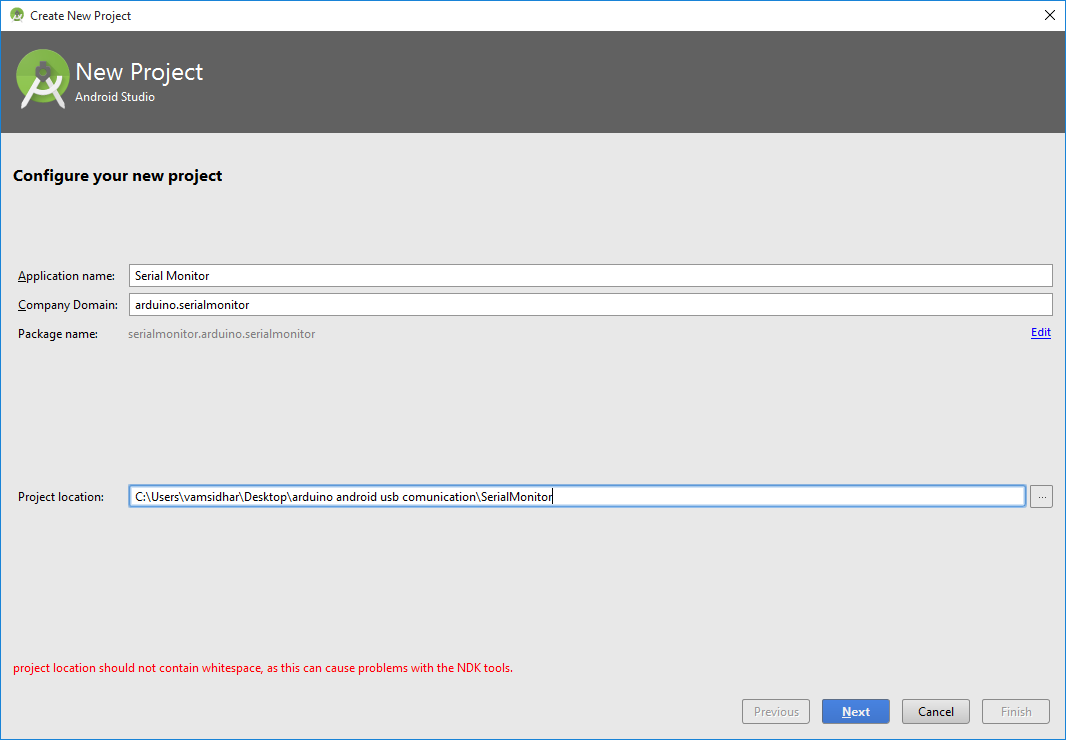This screenshot has height=740, width=1066.
Task: Click the Company Domain label
Action: tap(67, 305)
